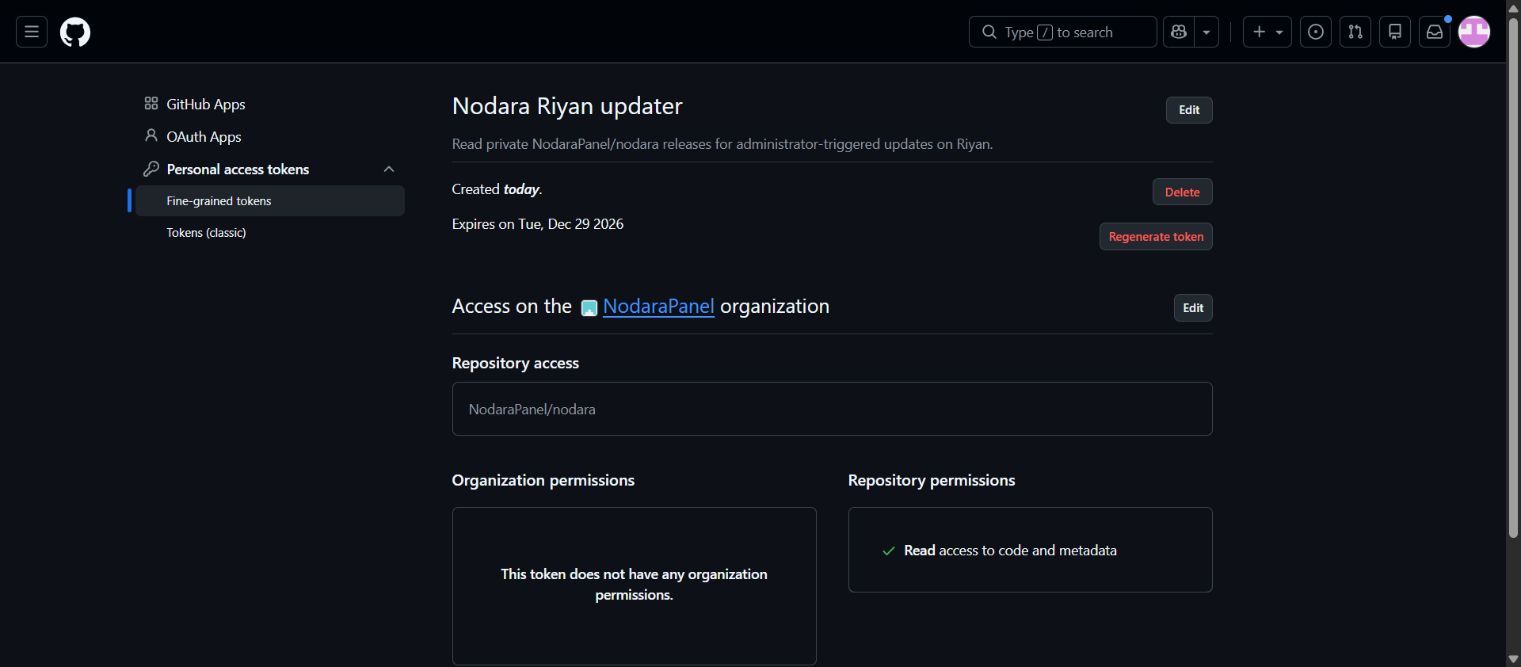Click the NodaraPanel organization avatar icon

pyautogui.click(x=589, y=308)
